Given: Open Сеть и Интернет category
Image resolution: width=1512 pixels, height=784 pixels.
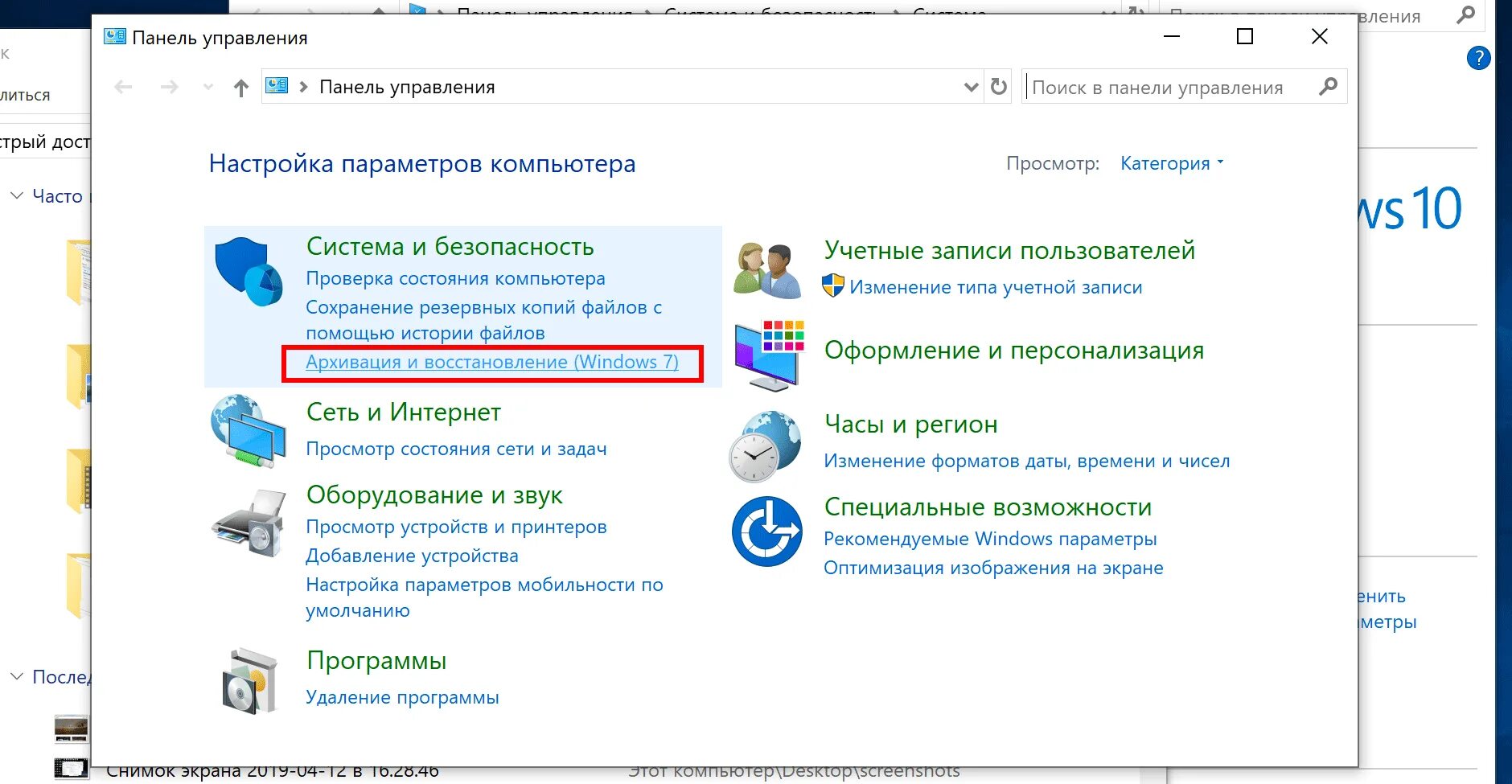Looking at the screenshot, I should click(x=404, y=412).
